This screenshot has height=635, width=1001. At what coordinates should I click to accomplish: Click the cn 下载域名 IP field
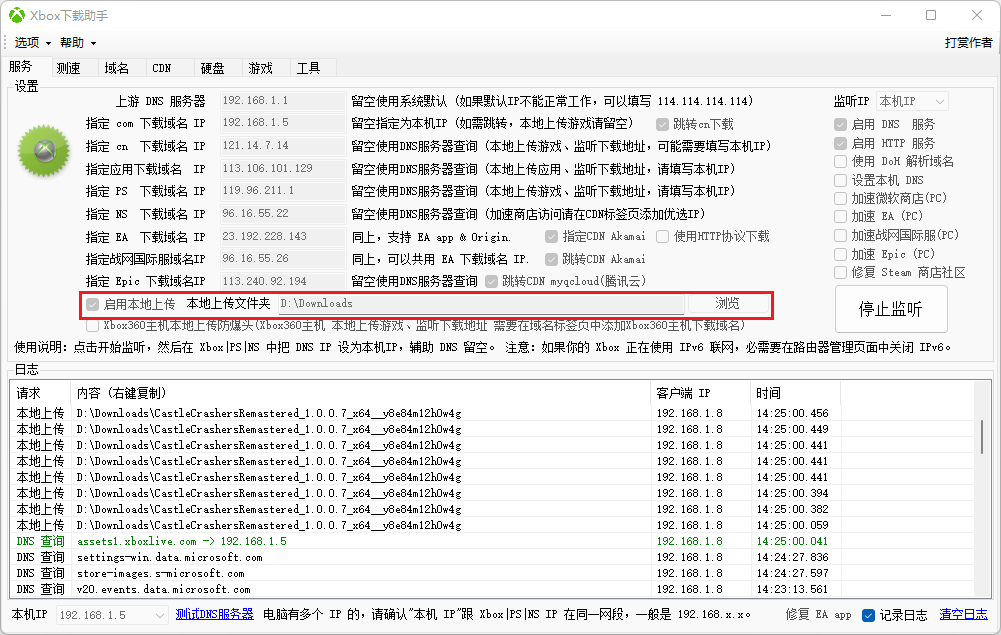point(283,146)
